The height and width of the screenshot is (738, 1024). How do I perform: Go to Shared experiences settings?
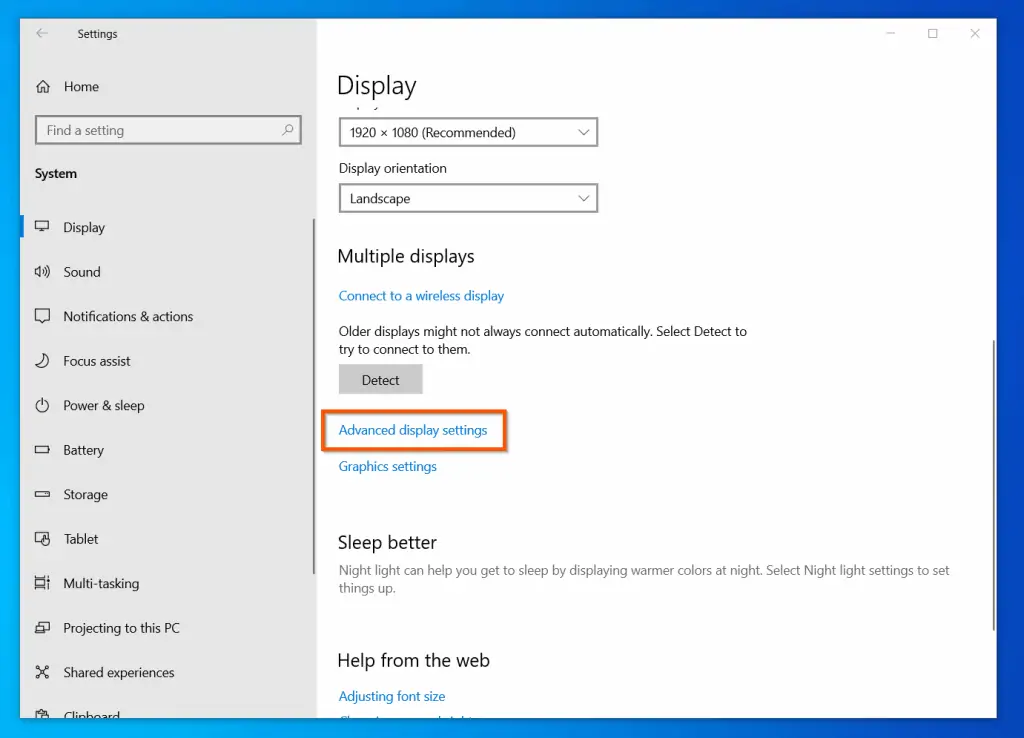[118, 673]
